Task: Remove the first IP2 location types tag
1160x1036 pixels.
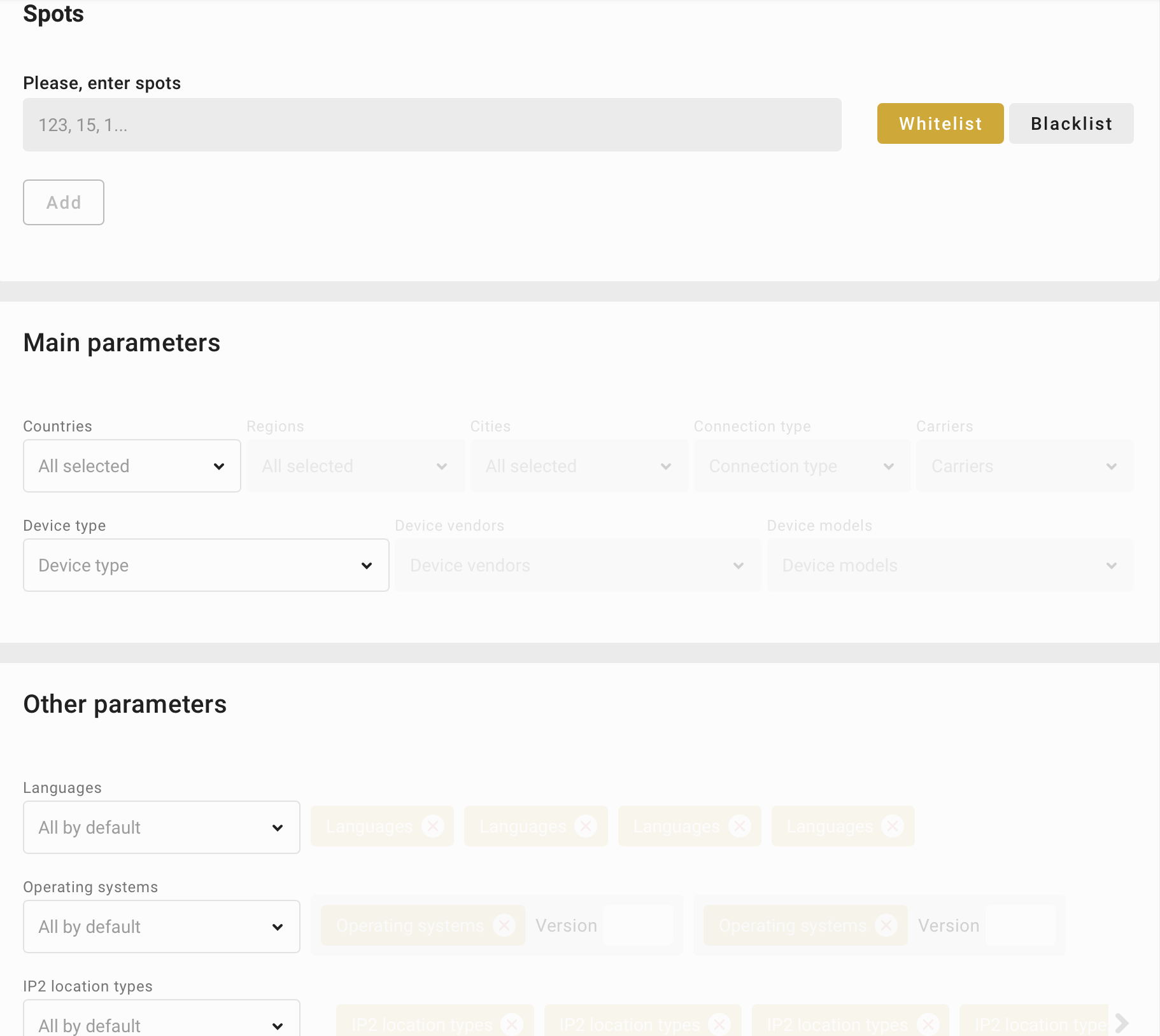Action: click(512, 1025)
